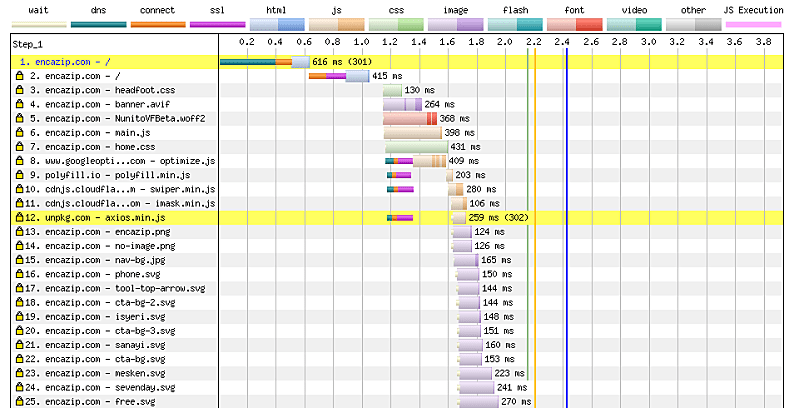Screen dimensions: 789x408
Task: Click the lock icon beside axios.min.js
Action: (20, 218)
